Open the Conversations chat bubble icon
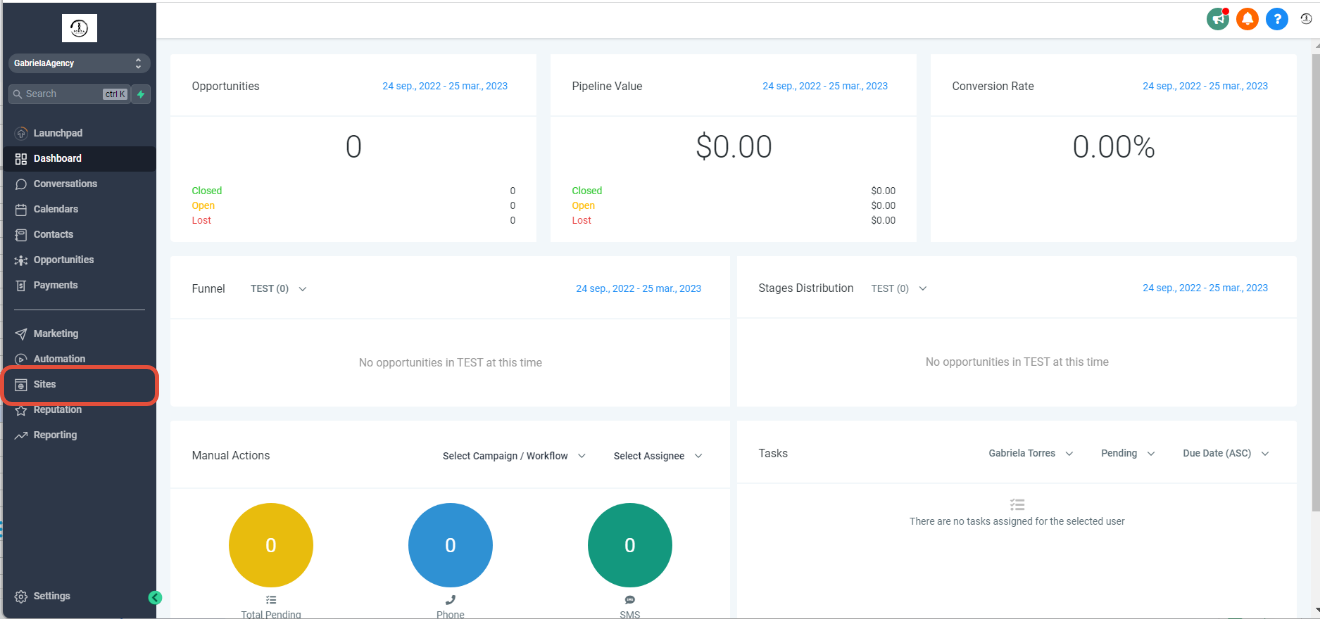This screenshot has height=619, width=1320. coord(21,183)
